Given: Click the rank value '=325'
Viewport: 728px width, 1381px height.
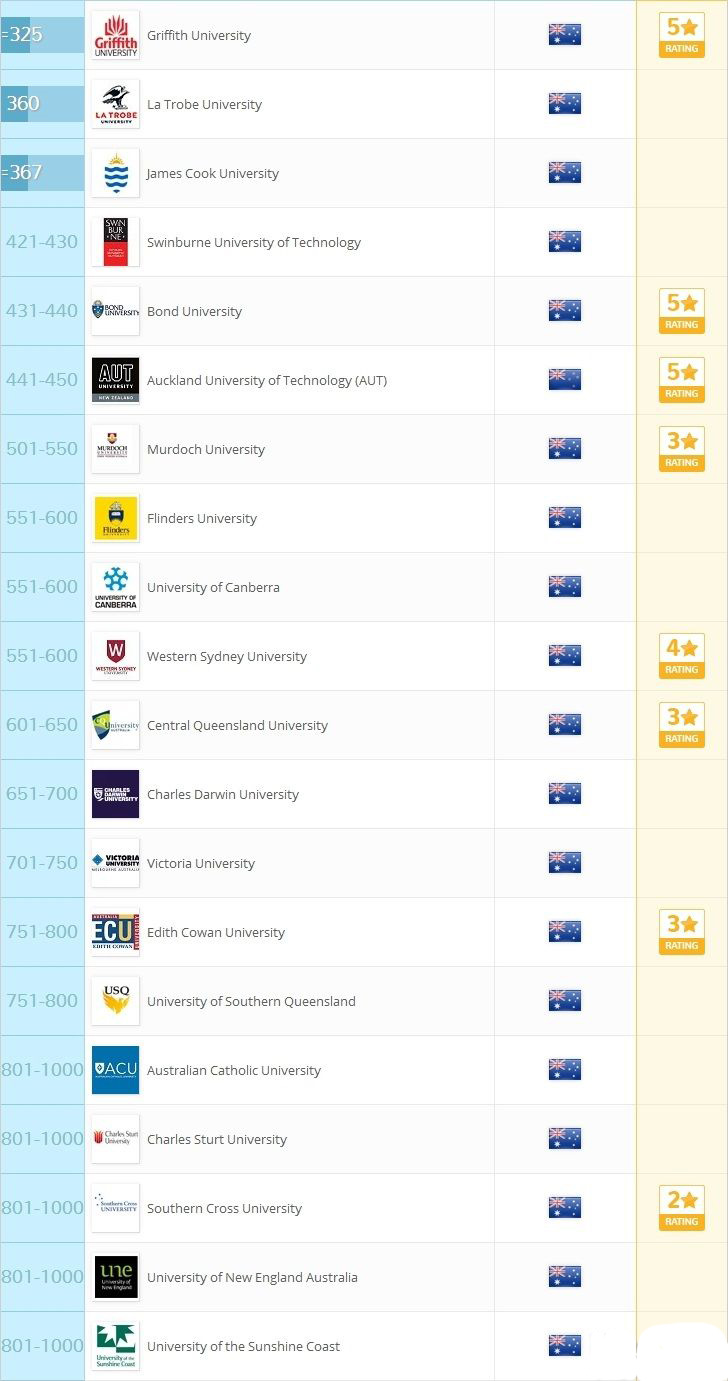Looking at the screenshot, I should (21, 35).
